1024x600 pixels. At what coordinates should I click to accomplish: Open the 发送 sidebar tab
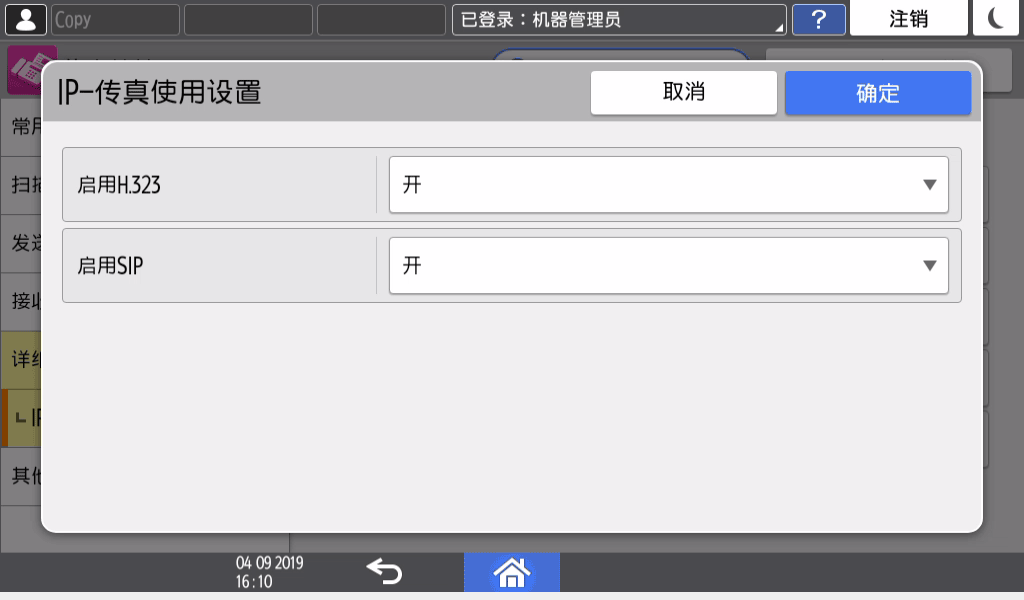[x=22, y=243]
